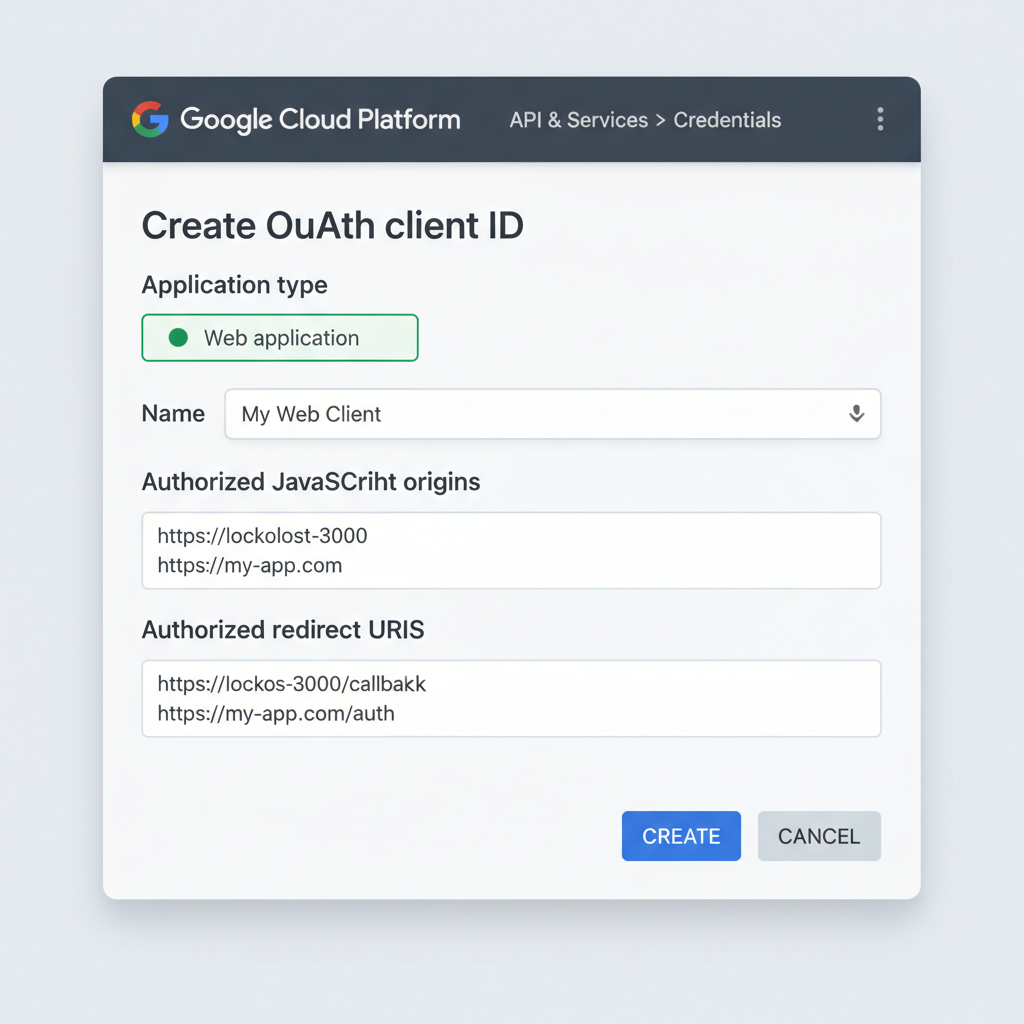
Task: Click the CANCEL button
Action: pos(819,836)
